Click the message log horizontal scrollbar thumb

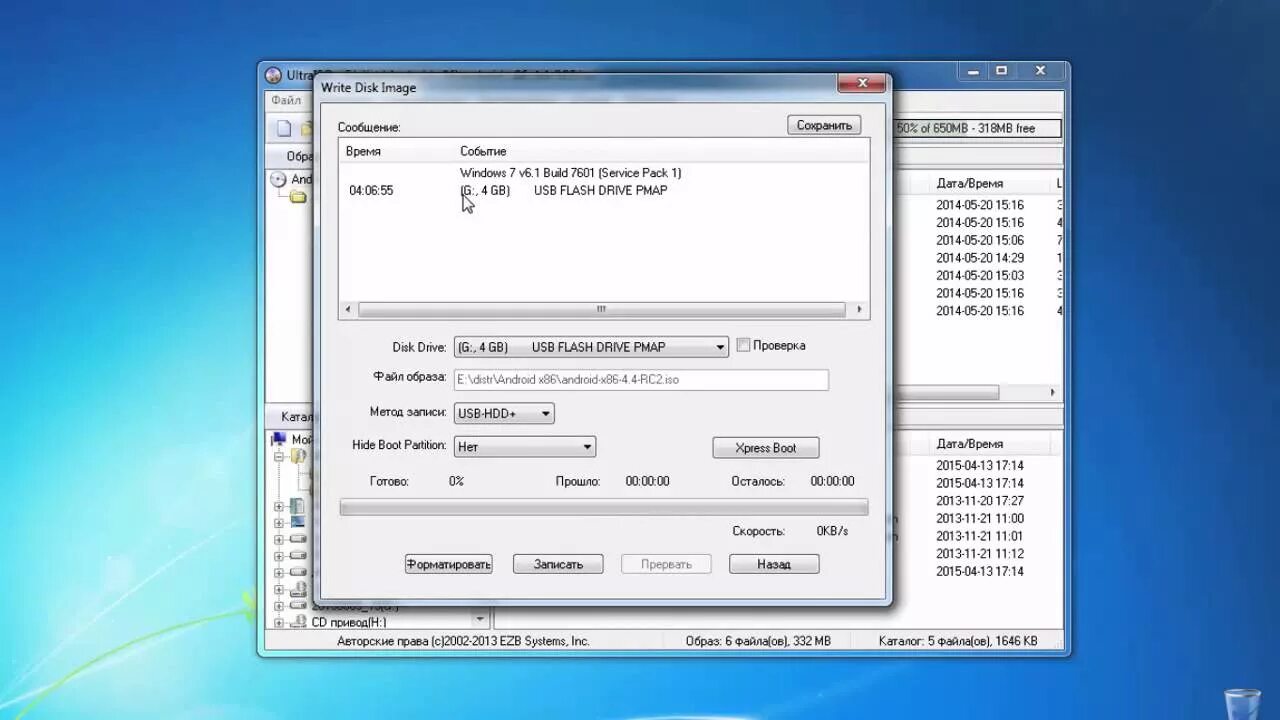(x=601, y=310)
